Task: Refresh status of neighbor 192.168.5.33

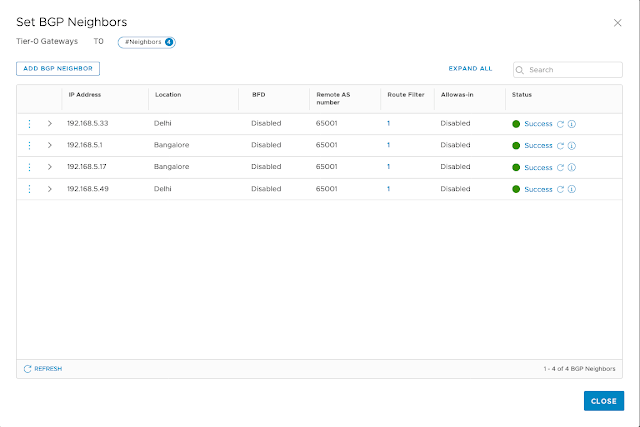Action: pos(560,124)
